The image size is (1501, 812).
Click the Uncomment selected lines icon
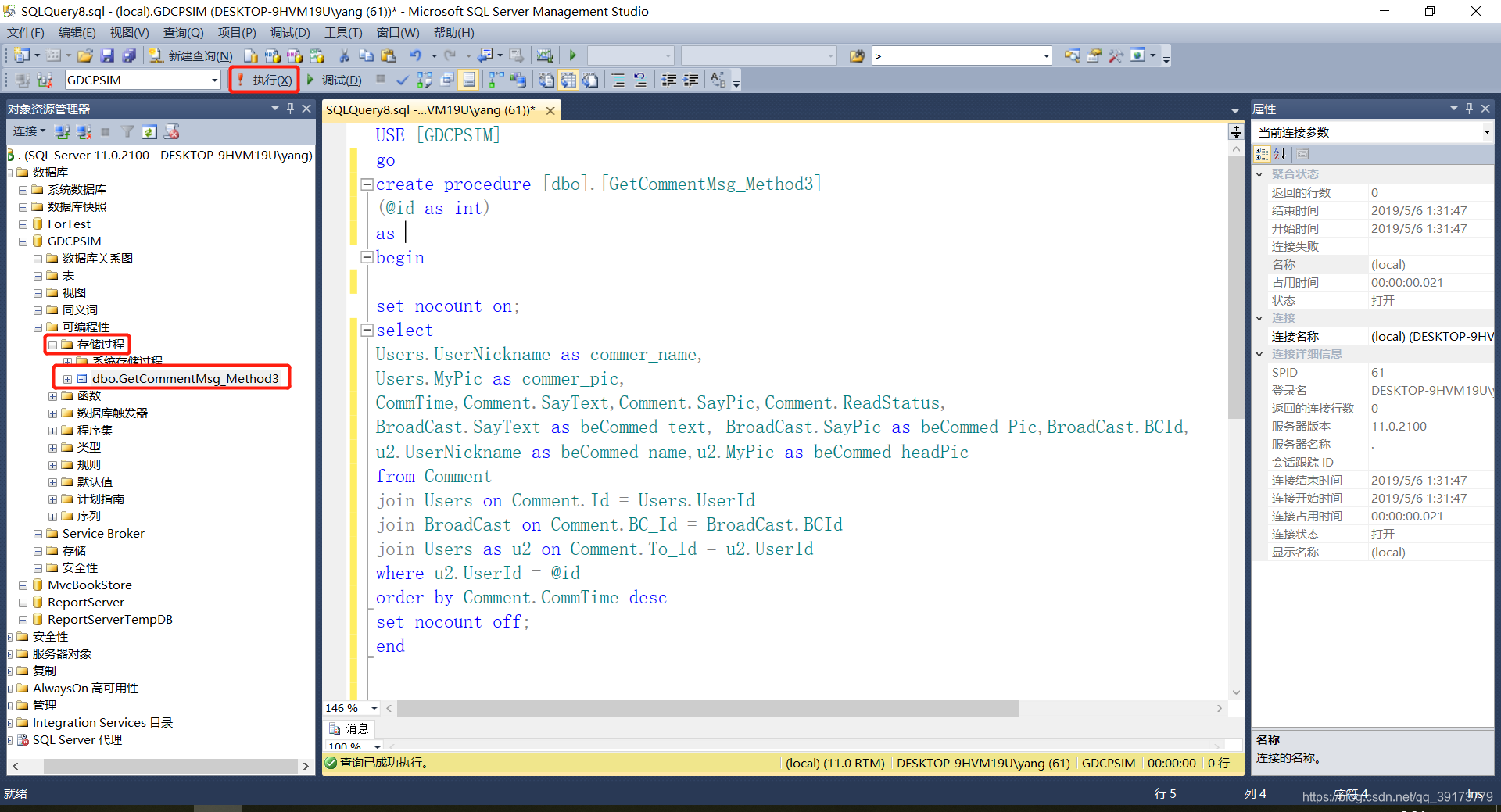point(640,80)
